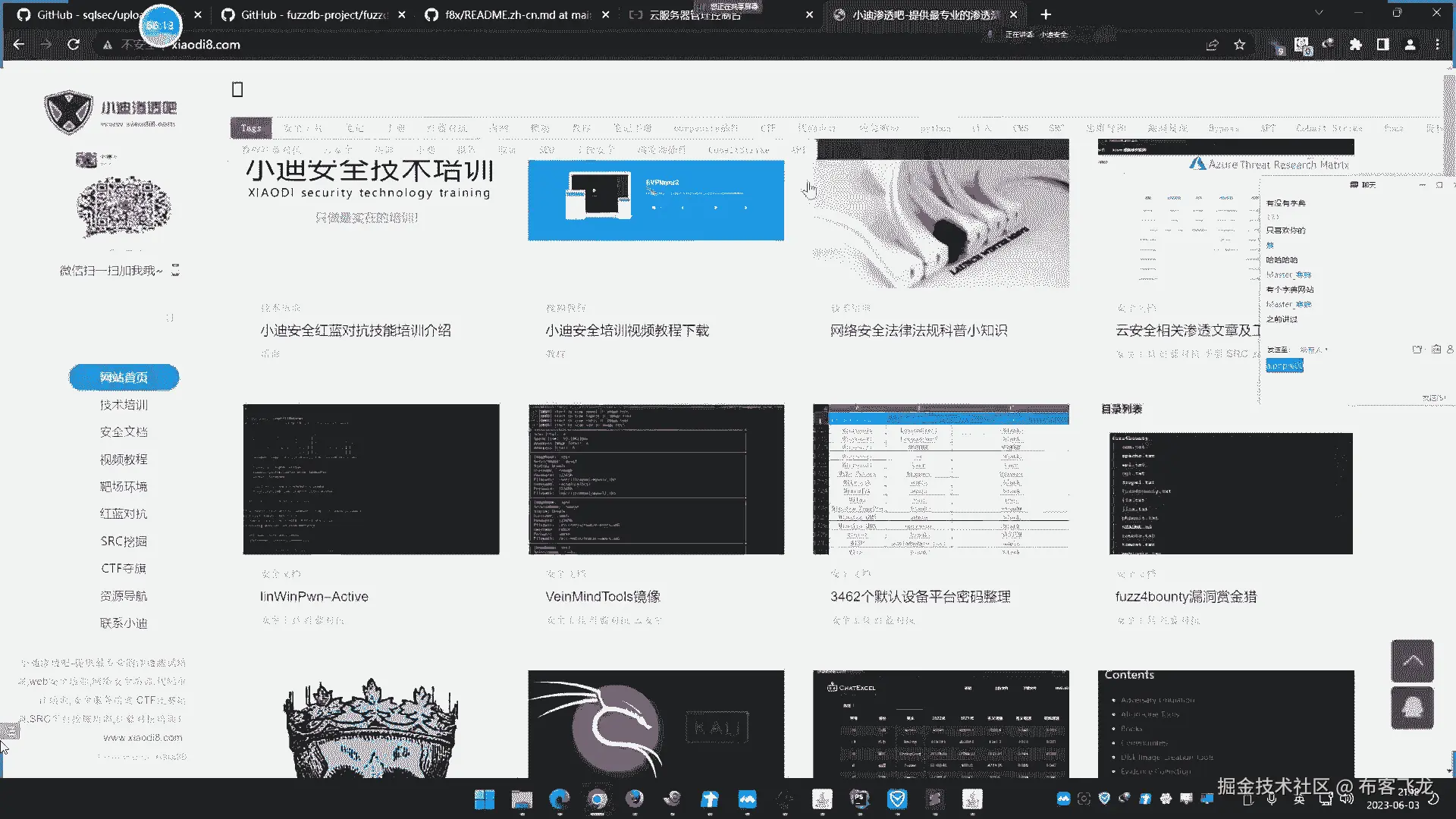Open Microsoft Edge from the taskbar

tap(560, 799)
